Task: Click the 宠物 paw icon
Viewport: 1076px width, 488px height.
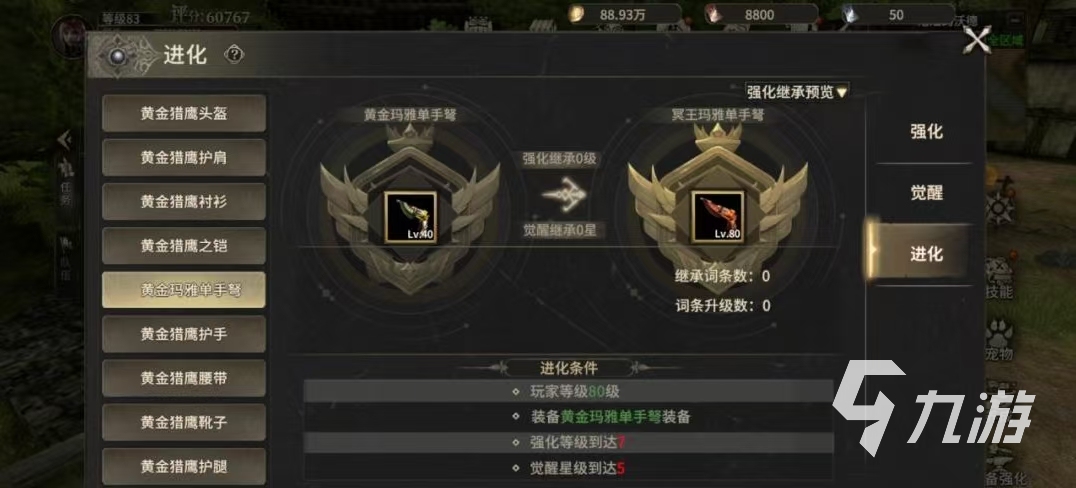Action: pos(999,336)
